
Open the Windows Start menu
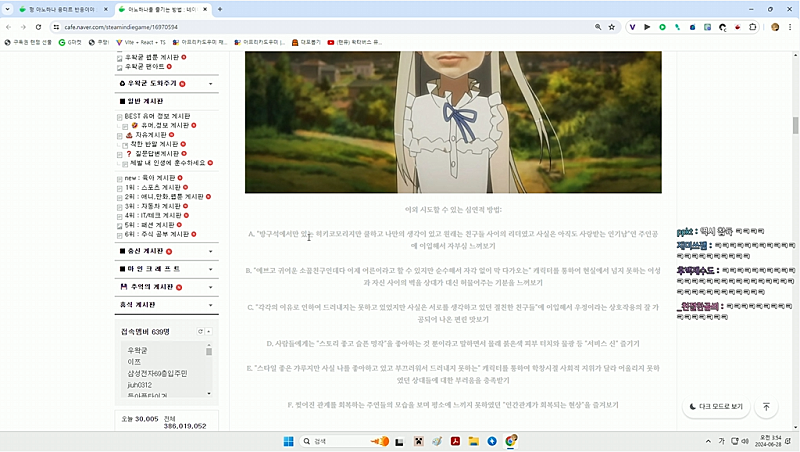pyautogui.click(x=288, y=441)
